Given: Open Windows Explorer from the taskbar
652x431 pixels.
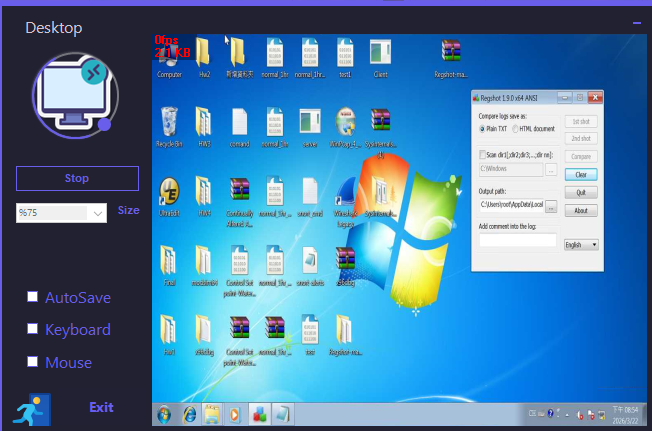Looking at the screenshot, I should click(x=212, y=413).
